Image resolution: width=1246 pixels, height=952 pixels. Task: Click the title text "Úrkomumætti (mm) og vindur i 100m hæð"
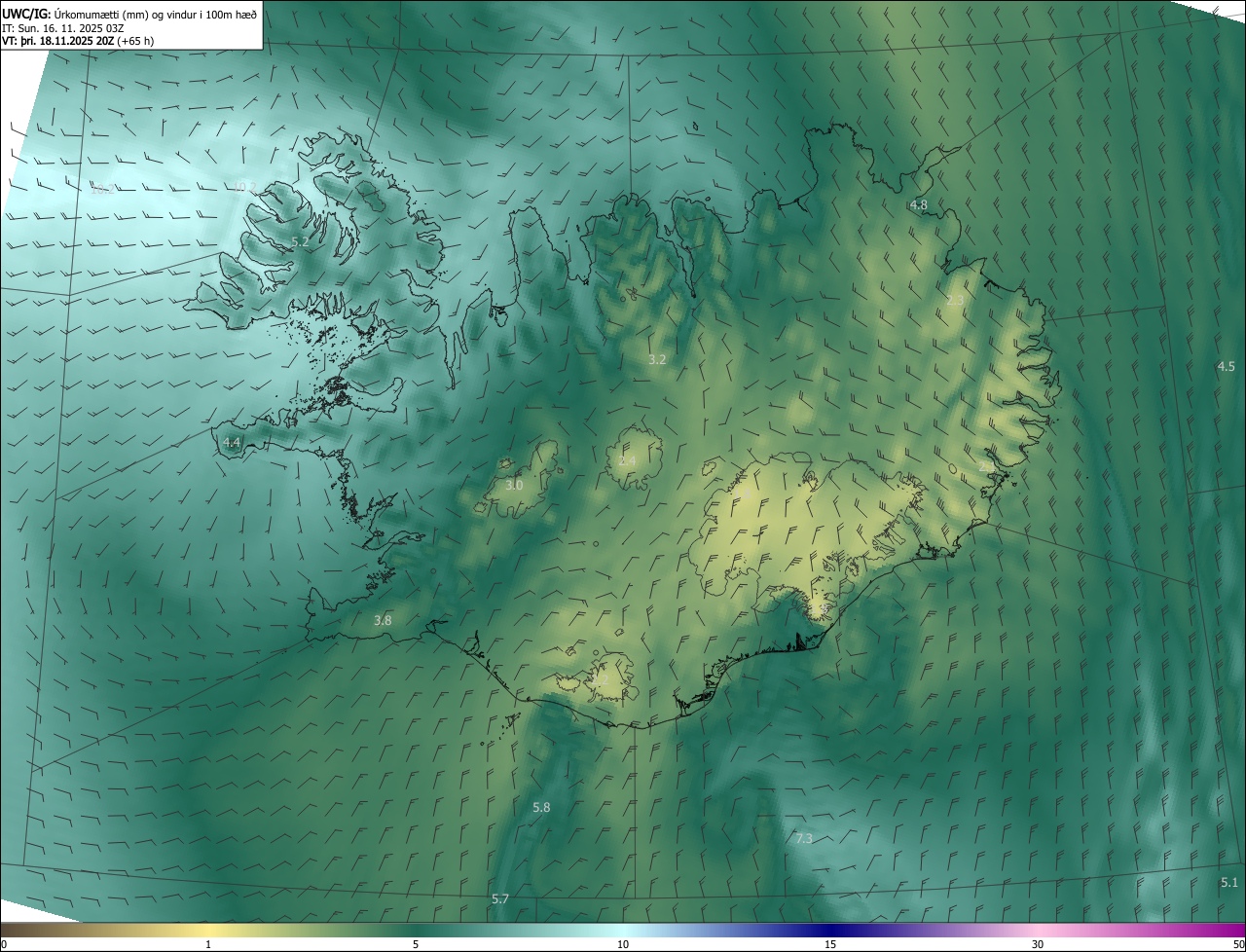click(x=155, y=15)
